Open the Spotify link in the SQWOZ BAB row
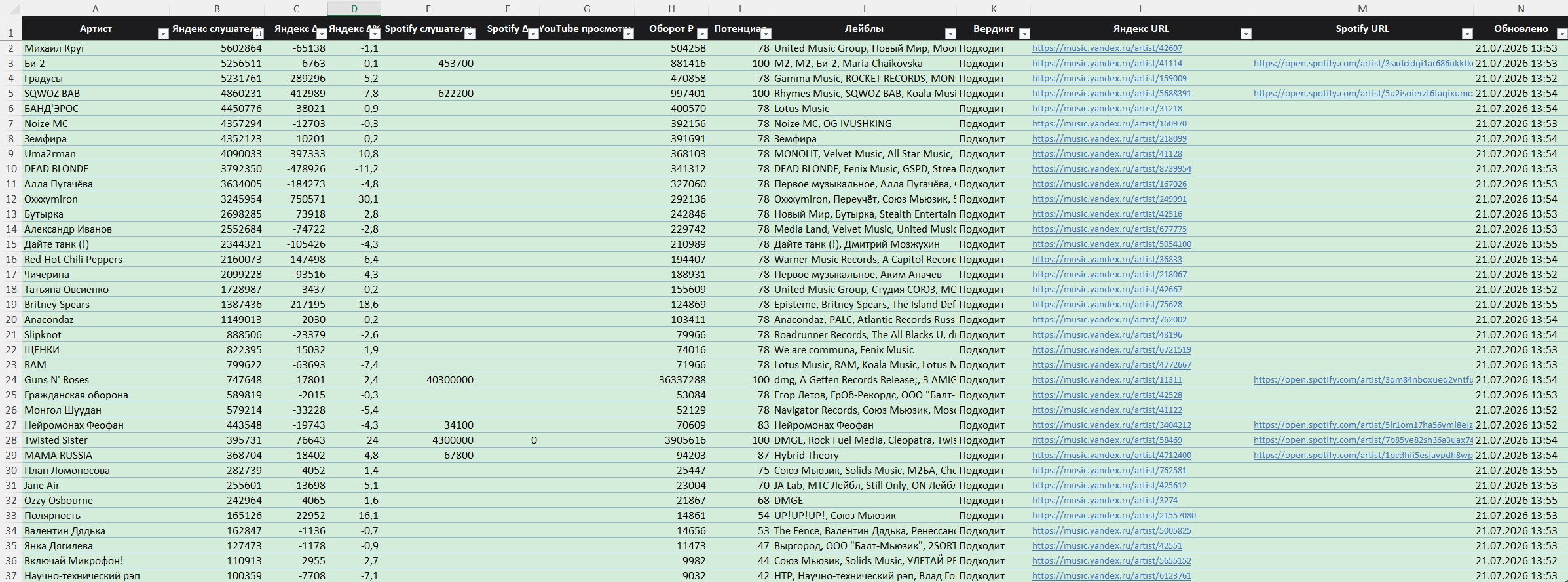Image resolution: width=1568 pixels, height=582 pixels. (x=1363, y=93)
